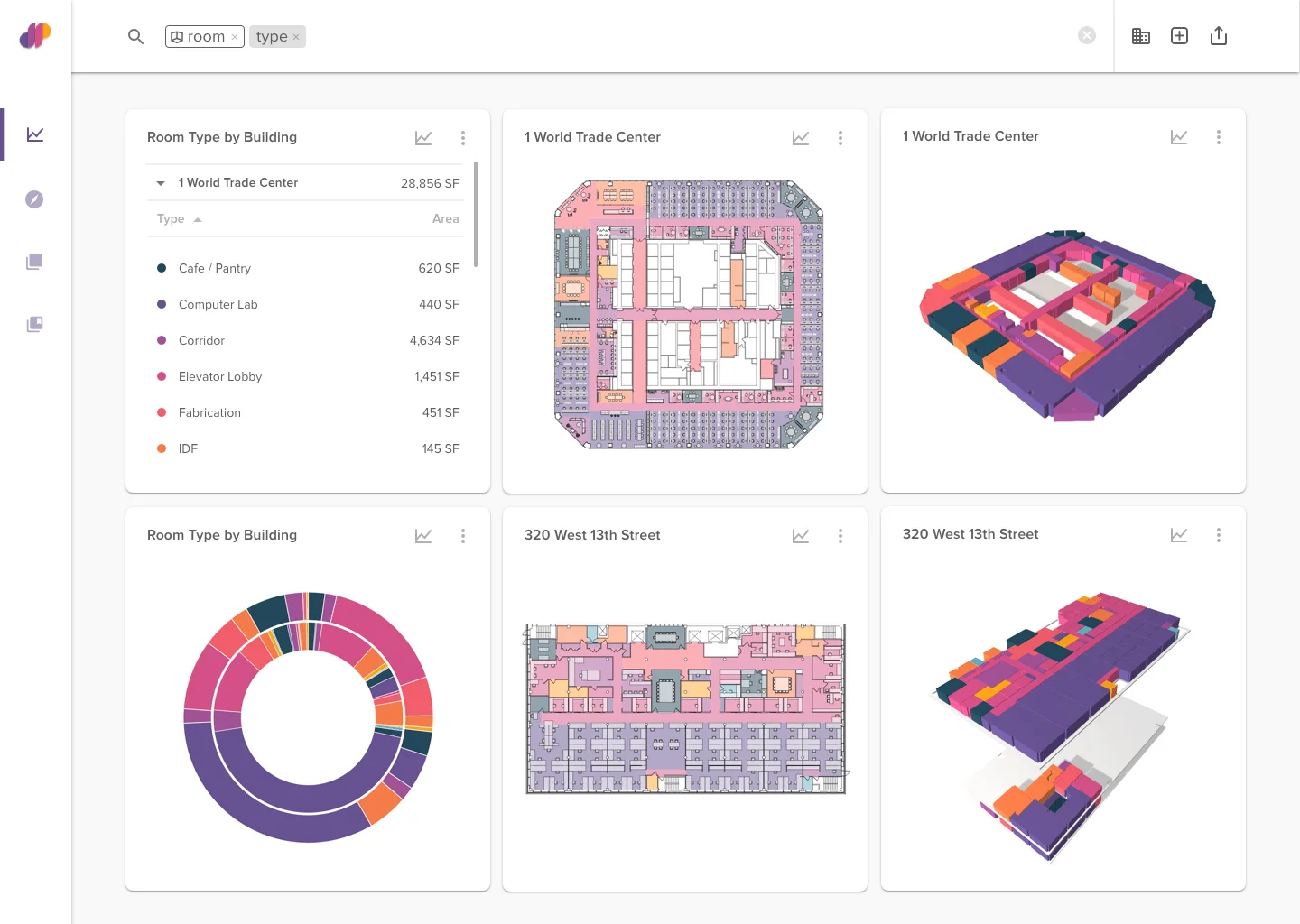Screen dimensions: 1300x924
Task: Open options menu on 320 West 13th 3D card
Action: click(x=1218, y=535)
